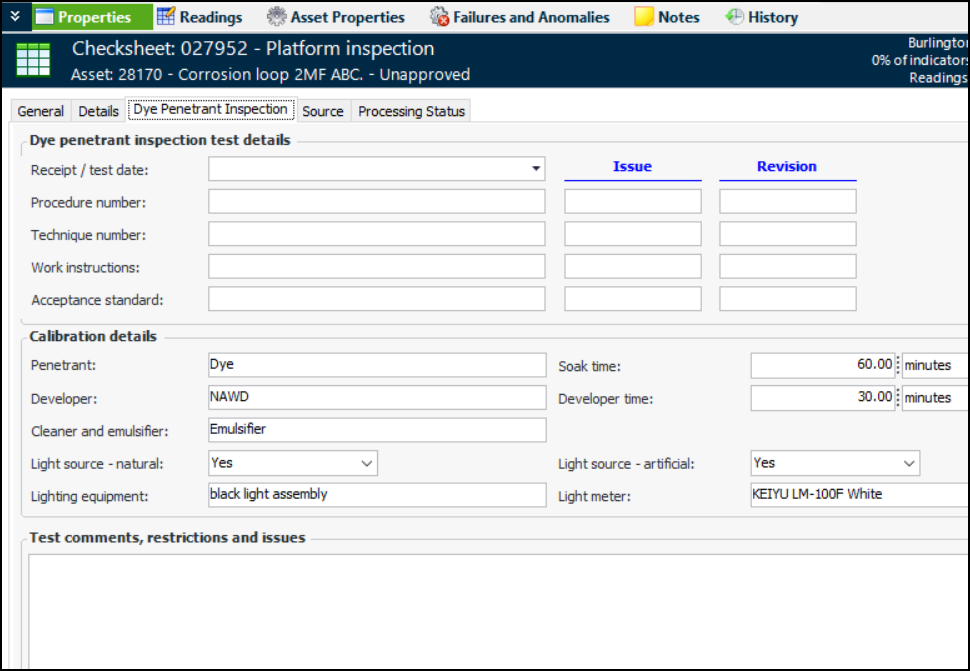Click the Developer time stepper
This screenshot has height=671, width=970.
898,398
